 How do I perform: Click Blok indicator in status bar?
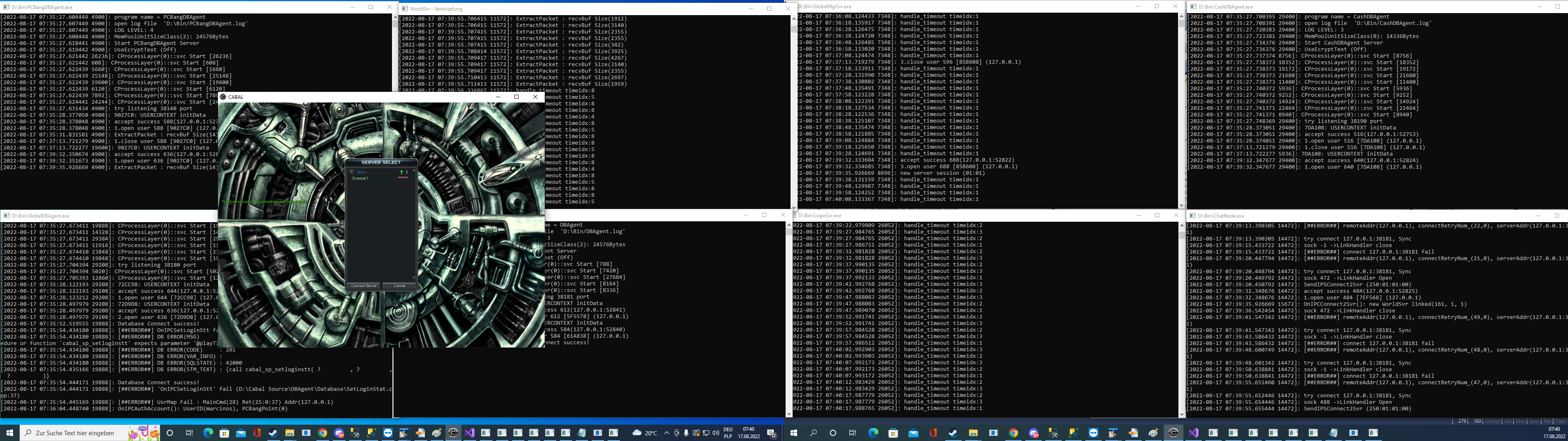pos(1521,421)
